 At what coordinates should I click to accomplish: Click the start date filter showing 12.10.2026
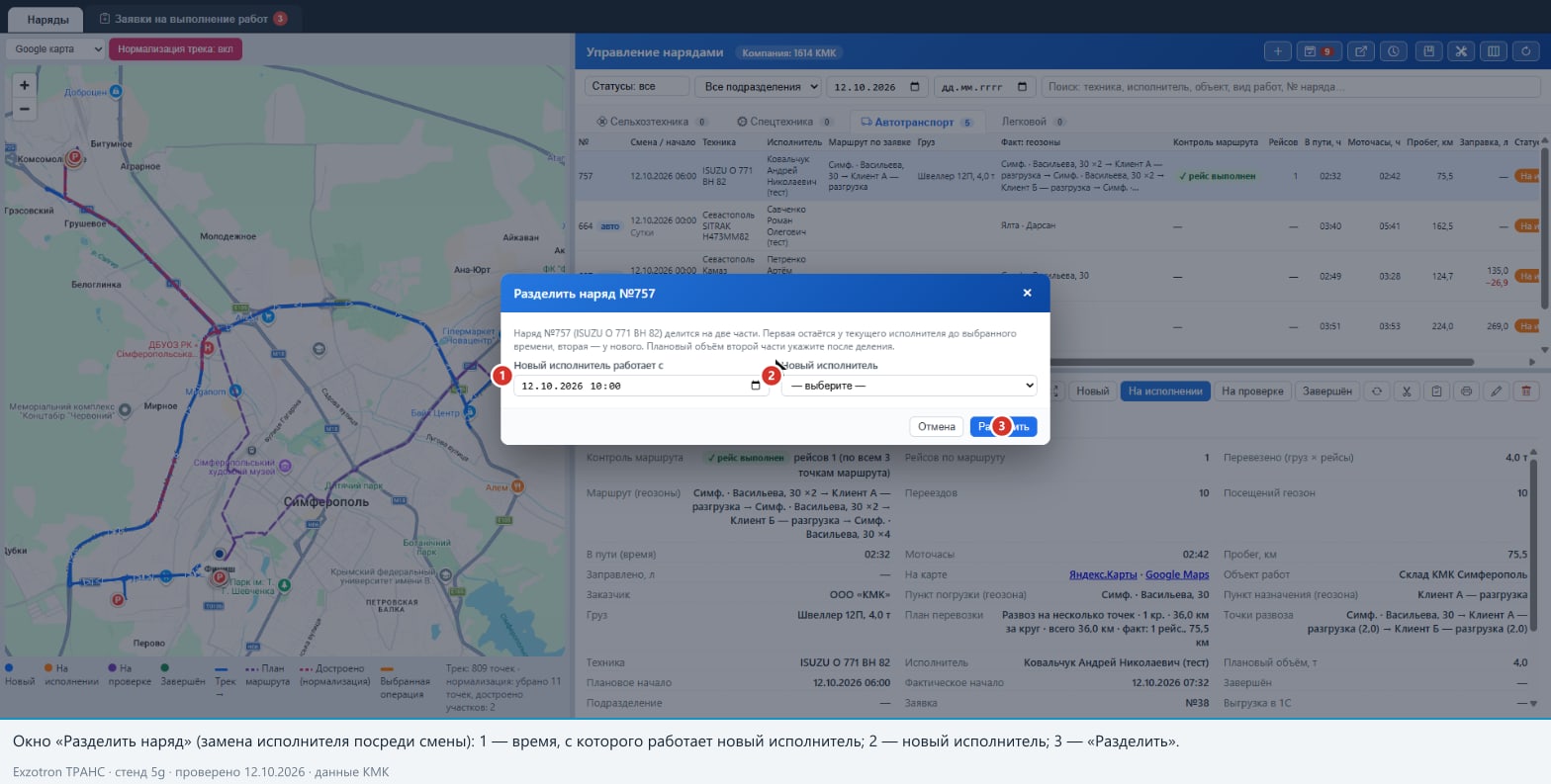pos(878,87)
